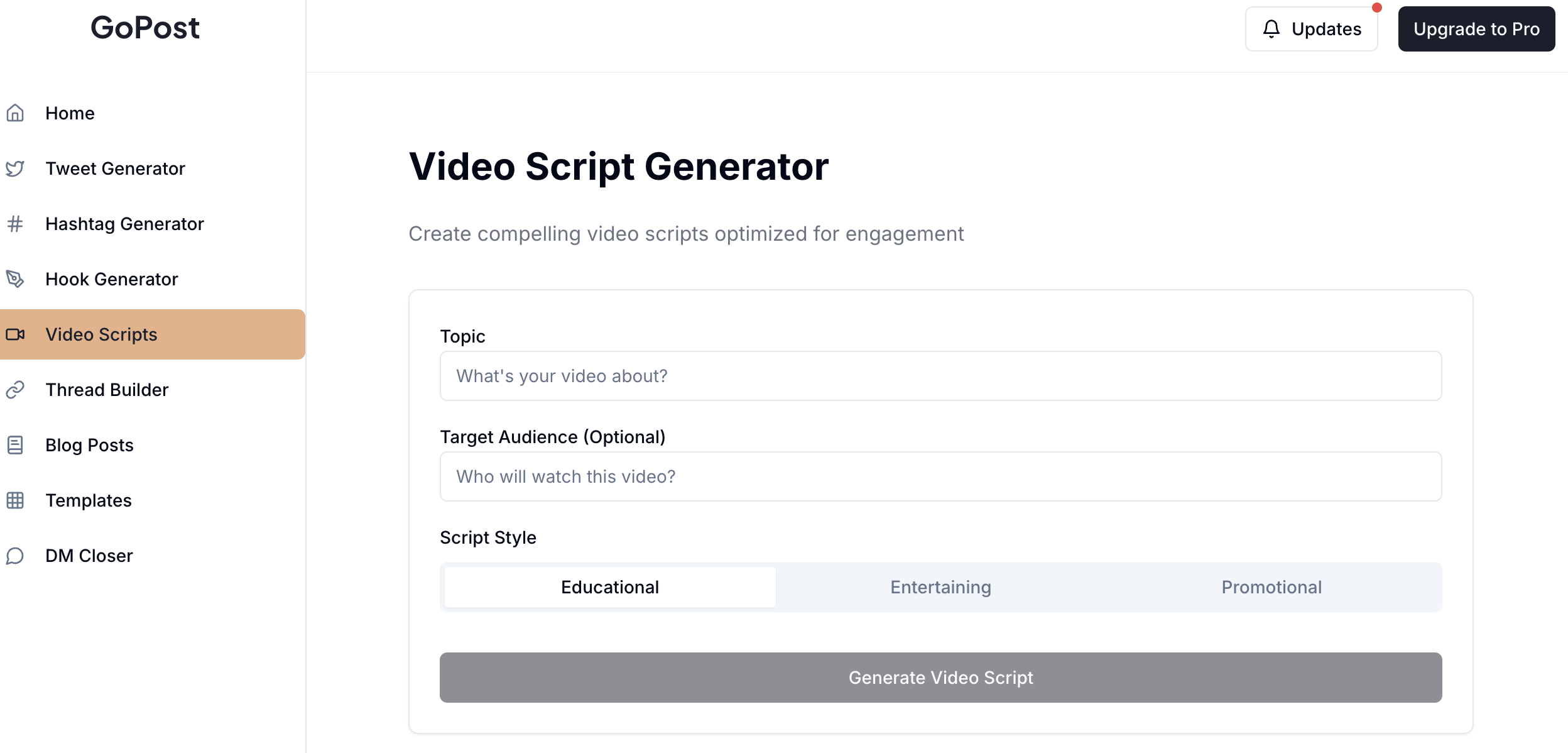
Task: Select the Educational script style
Action: [610, 587]
